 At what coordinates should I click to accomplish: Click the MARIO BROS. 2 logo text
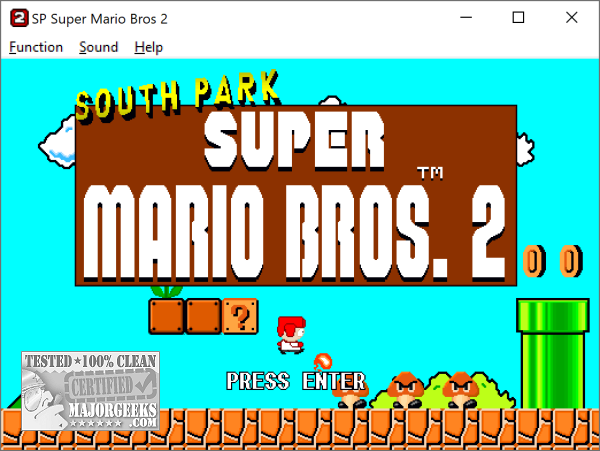[x=294, y=233]
